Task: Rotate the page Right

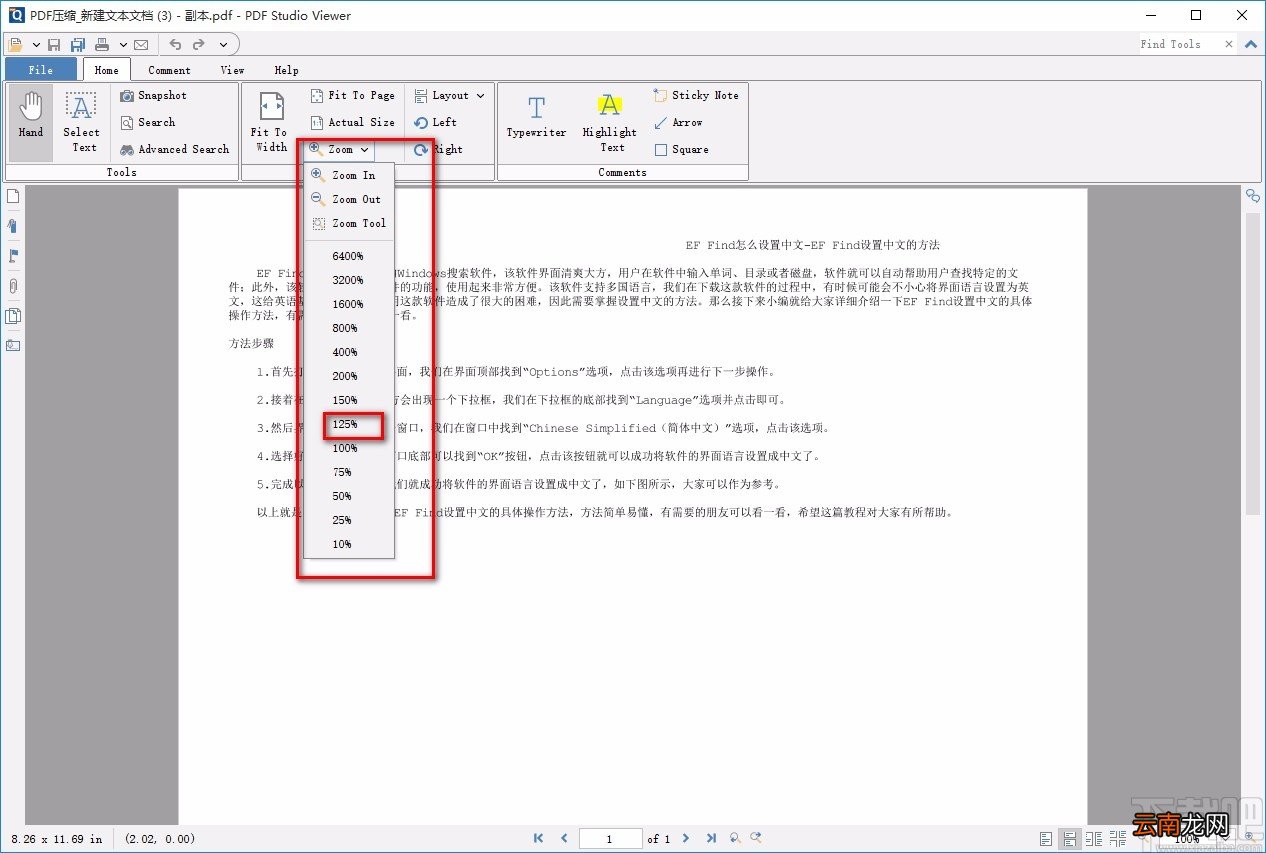Action: tap(439, 149)
